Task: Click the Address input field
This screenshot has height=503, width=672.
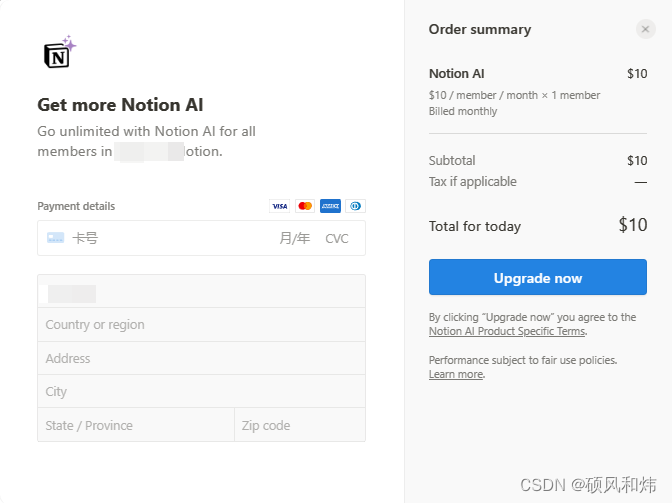Action: (x=201, y=358)
